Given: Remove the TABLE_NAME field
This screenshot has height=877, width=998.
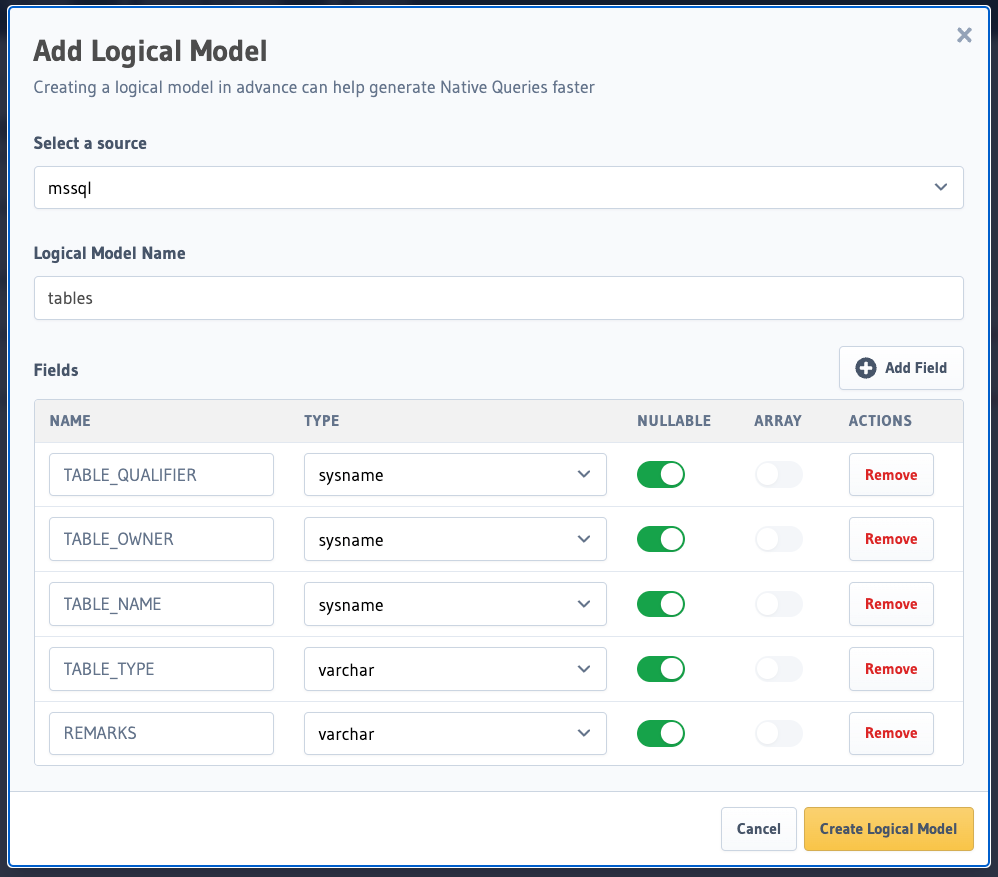Looking at the screenshot, I should tap(891, 604).
